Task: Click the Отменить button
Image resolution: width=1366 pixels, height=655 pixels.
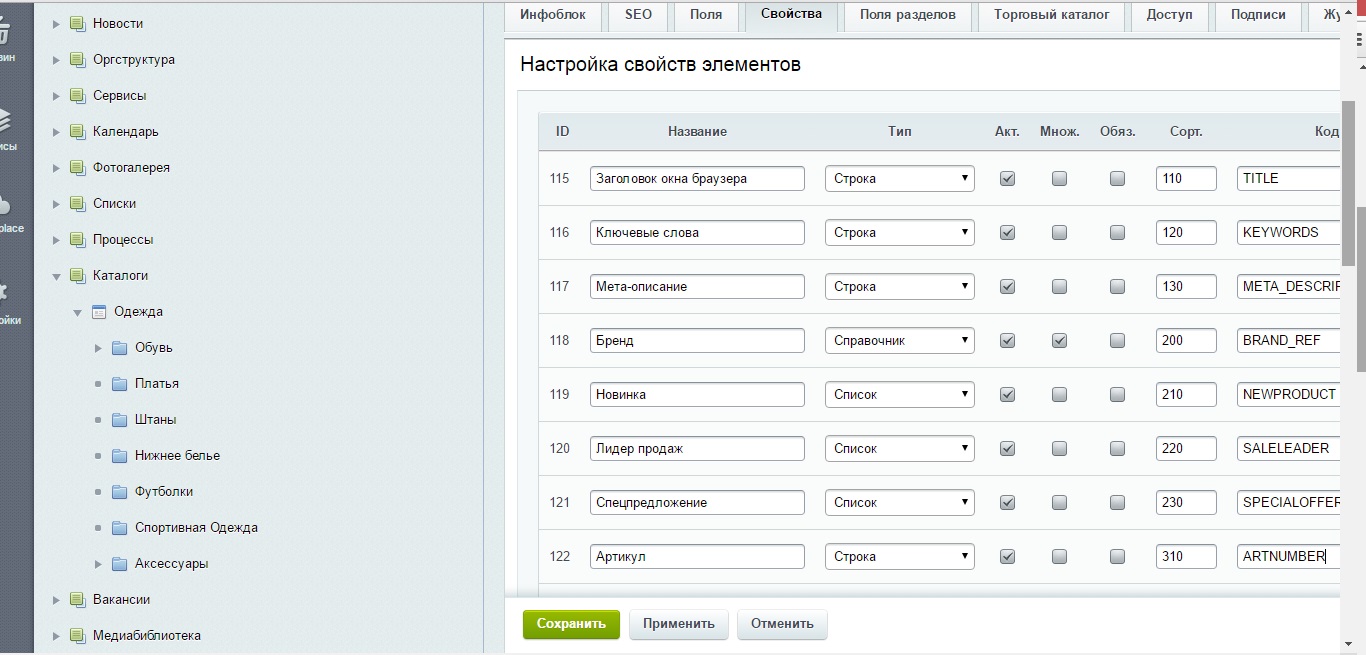Action: point(782,624)
